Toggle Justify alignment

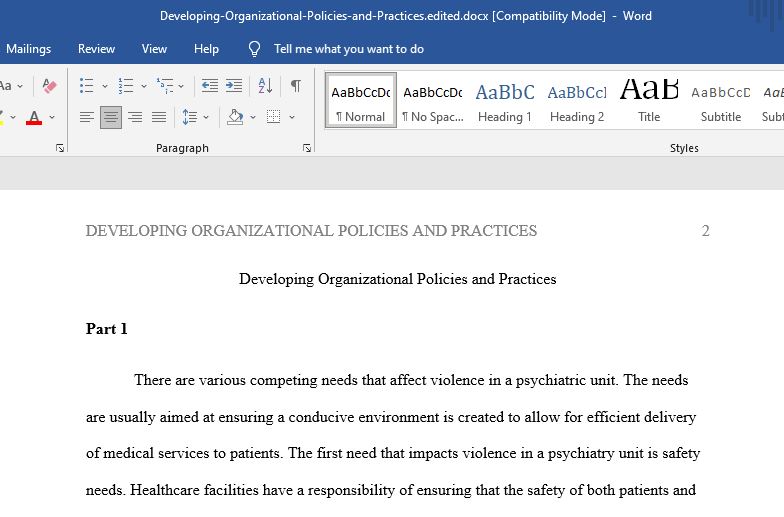pyautogui.click(x=159, y=117)
